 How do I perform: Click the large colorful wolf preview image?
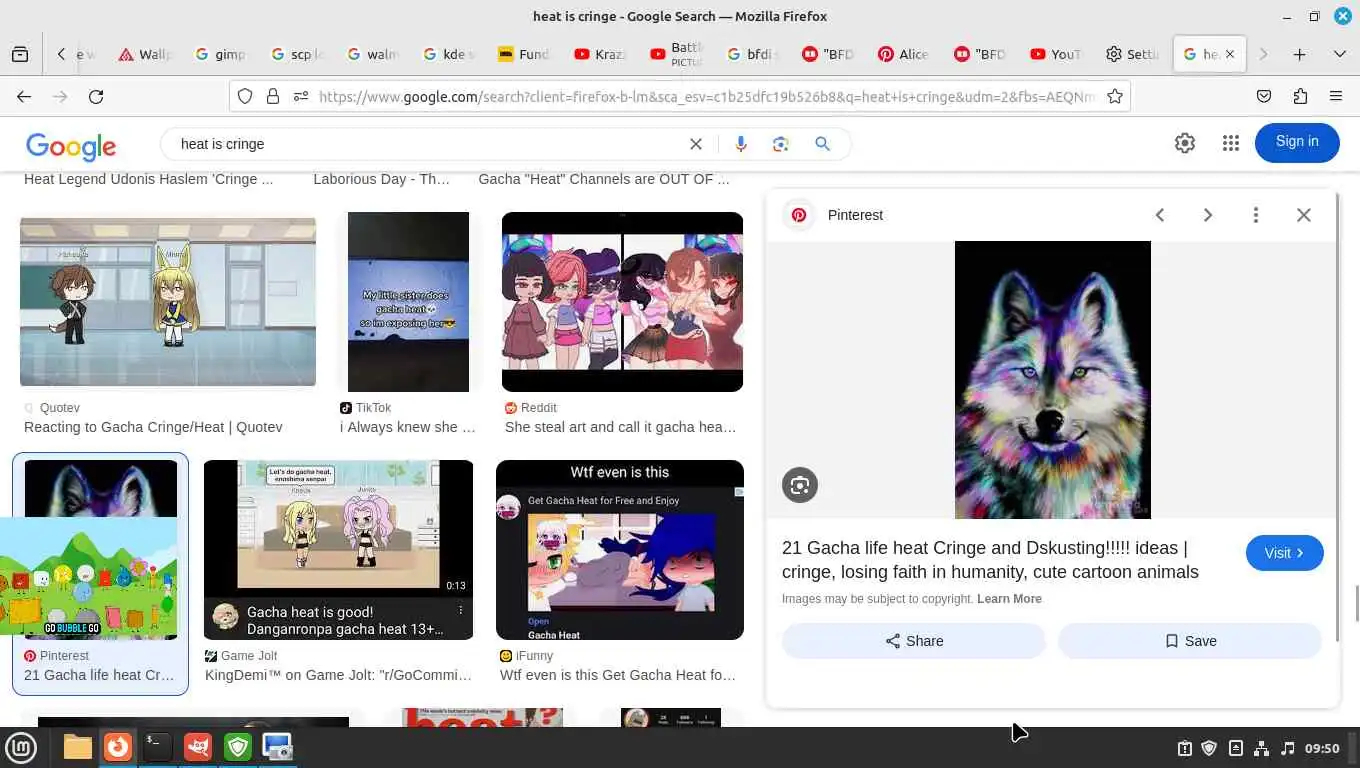1052,380
